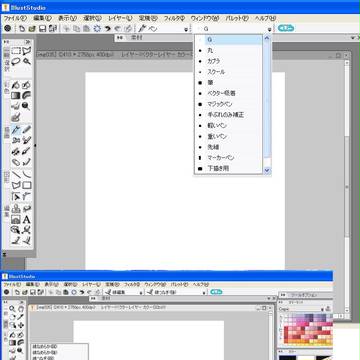Click the undo arrow in upper toolbar
Viewport: 360px width, 360px height.
(107, 29)
